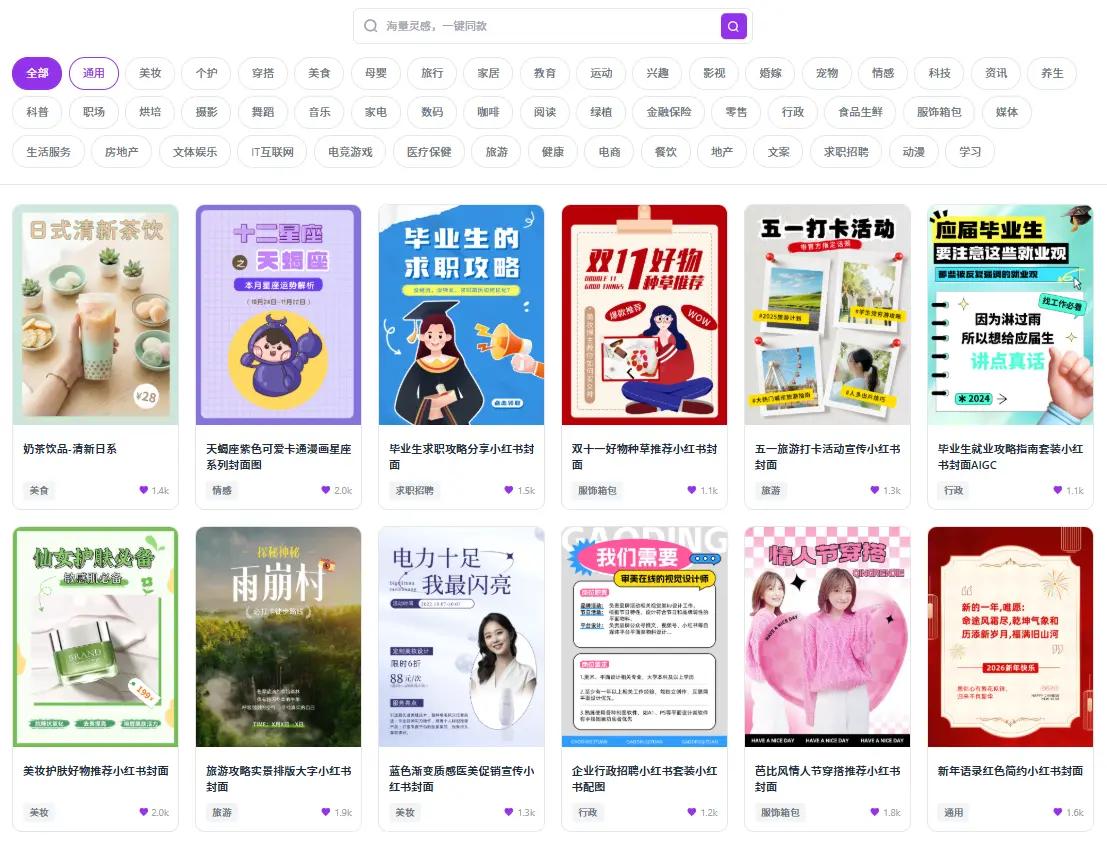Viewport: 1107px width, 848px height.
Task: Enable the 宠物 category filter chip
Action: click(x=826, y=73)
